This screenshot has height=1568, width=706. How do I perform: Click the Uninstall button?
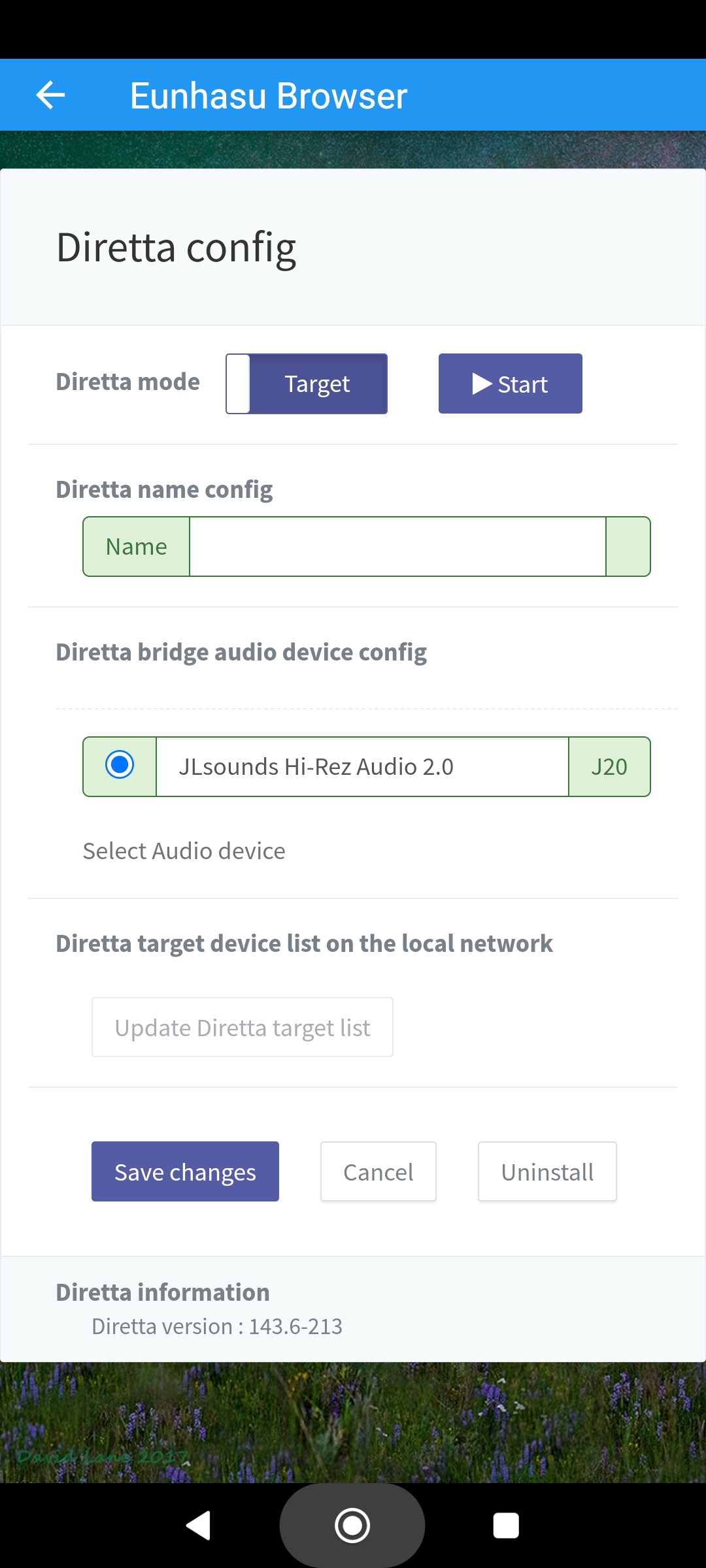tap(547, 1171)
